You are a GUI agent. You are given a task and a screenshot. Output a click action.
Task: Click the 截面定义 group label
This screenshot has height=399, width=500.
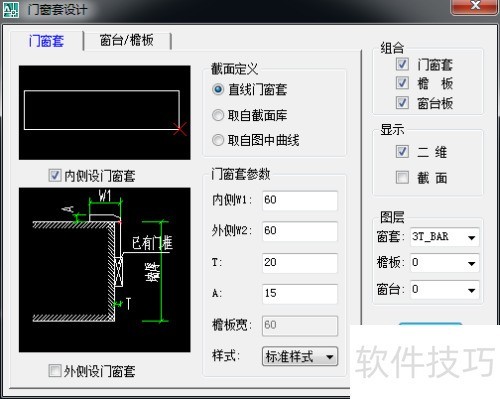235,69
